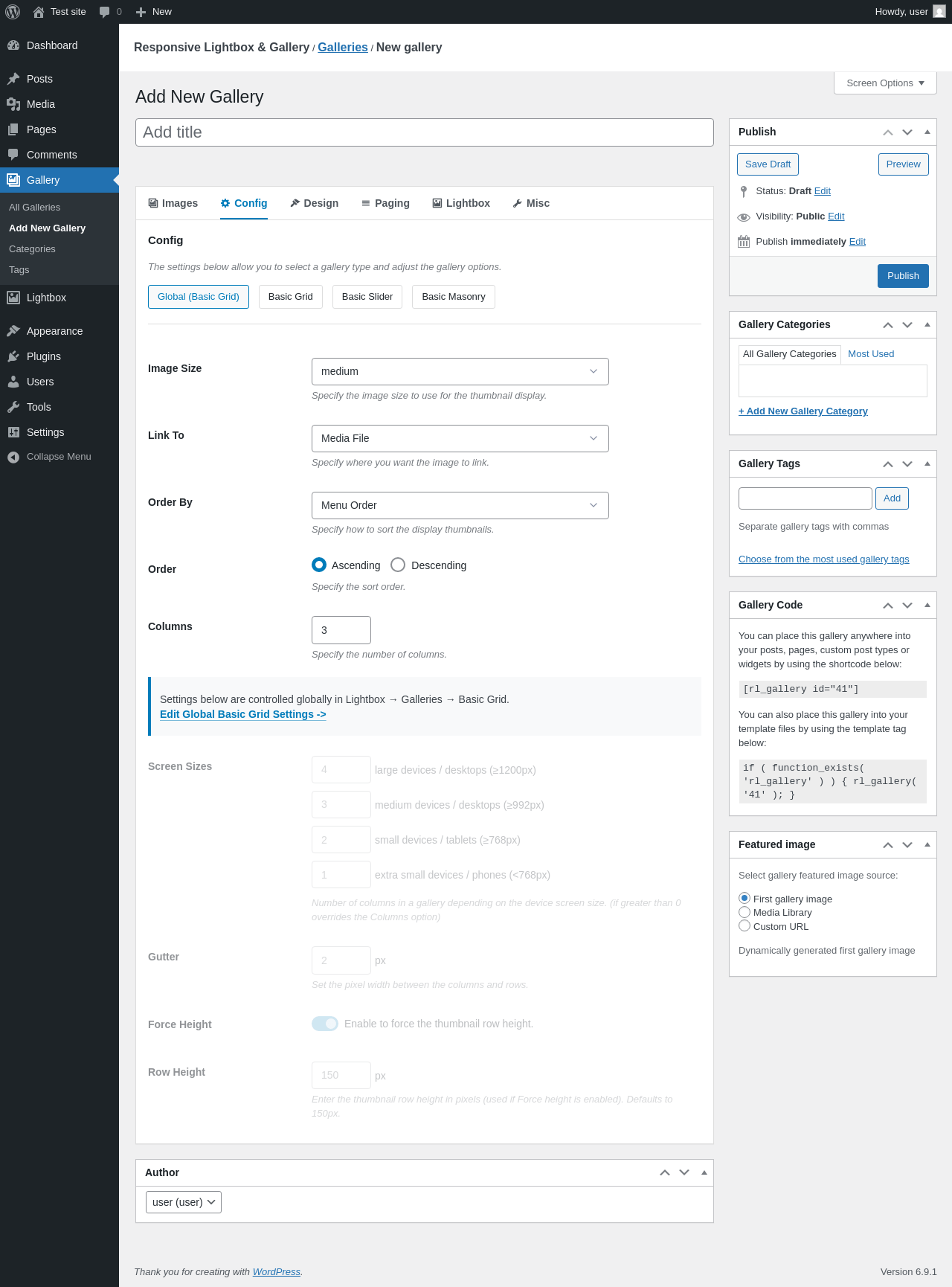Screen dimensions: 952x1287
Task: Open the Most Used categories tab
Action: click(871, 354)
